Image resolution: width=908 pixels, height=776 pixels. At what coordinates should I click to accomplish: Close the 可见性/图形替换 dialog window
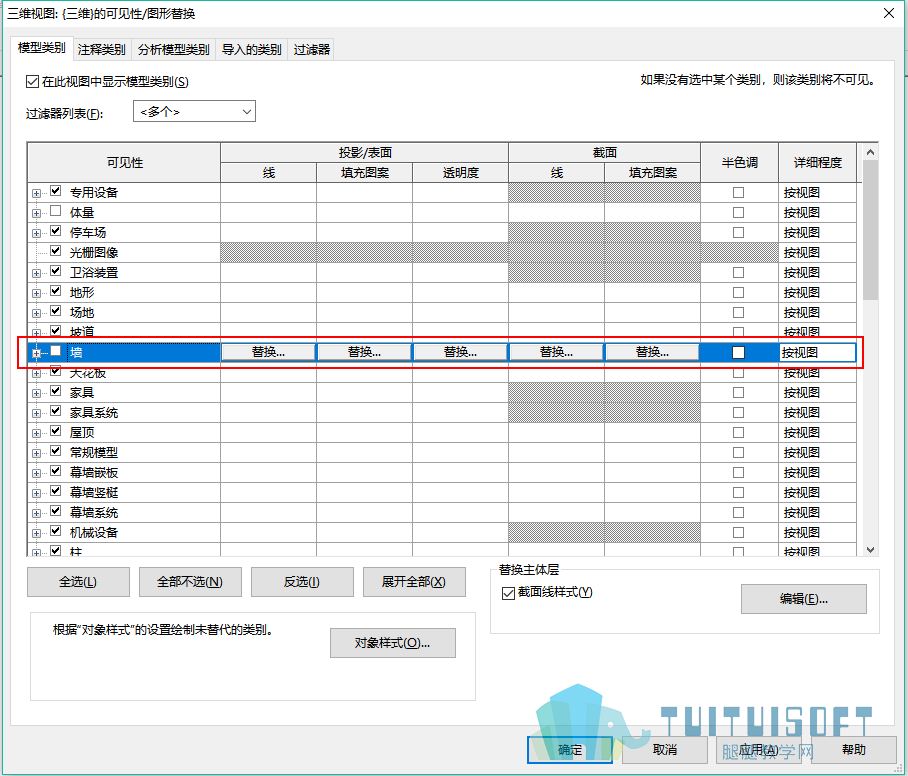pyautogui.click(x=889, y=13)
